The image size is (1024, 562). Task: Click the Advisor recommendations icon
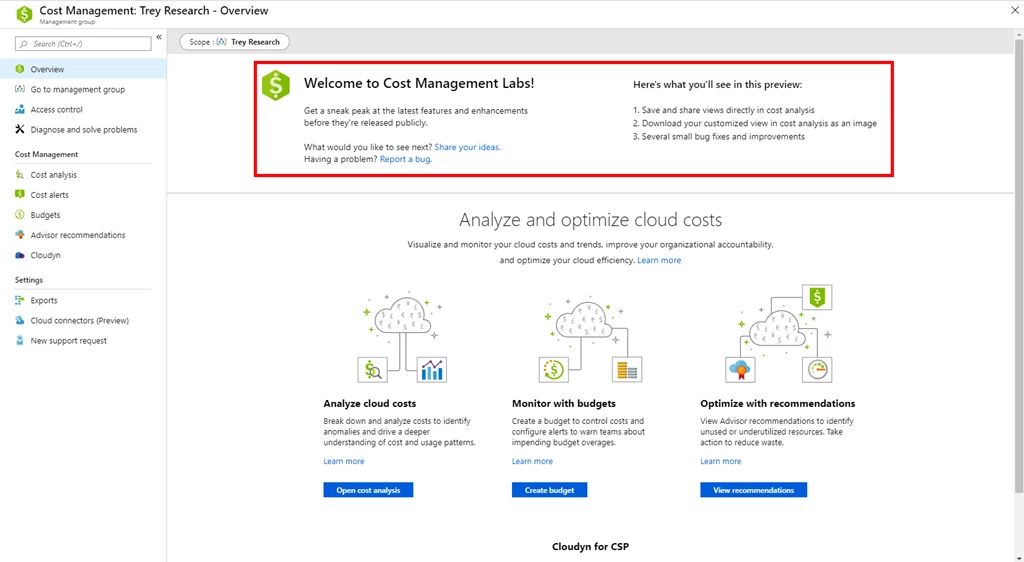point(20,235)
